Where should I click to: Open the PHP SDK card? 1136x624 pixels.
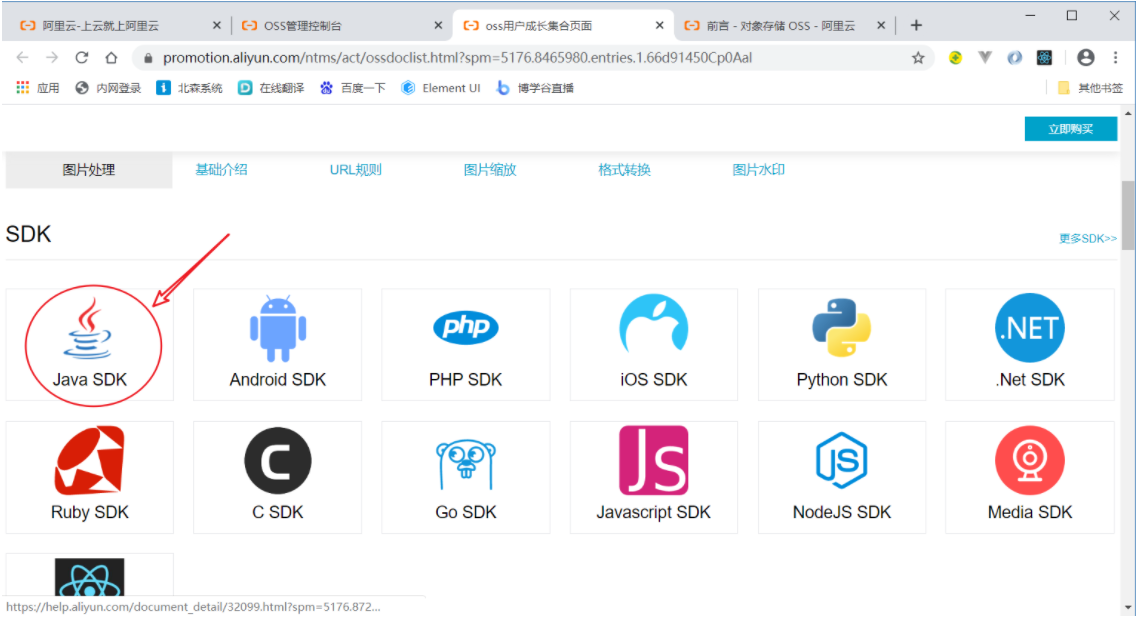466,344
